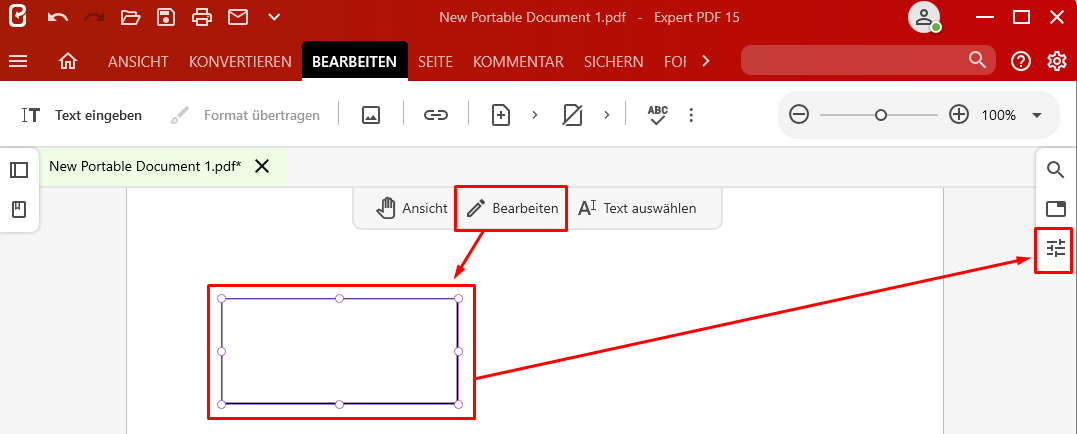Switch to the SEITE tab

click(x=435, y=61)
